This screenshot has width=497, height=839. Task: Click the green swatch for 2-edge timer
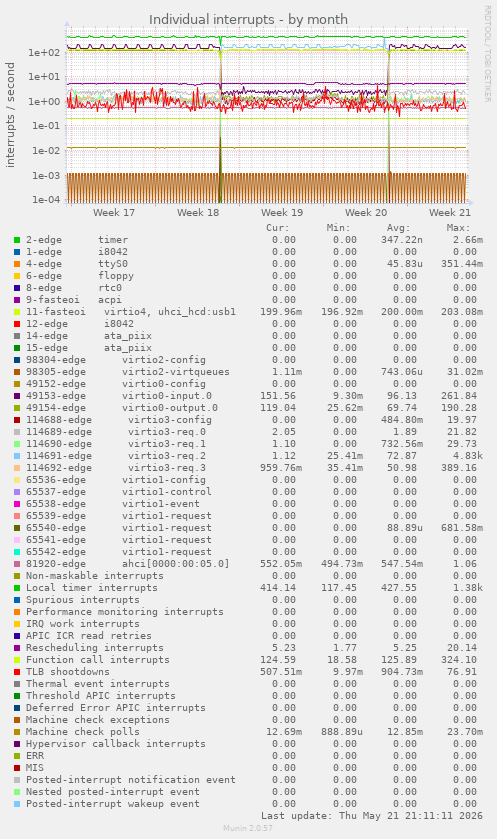17,240
